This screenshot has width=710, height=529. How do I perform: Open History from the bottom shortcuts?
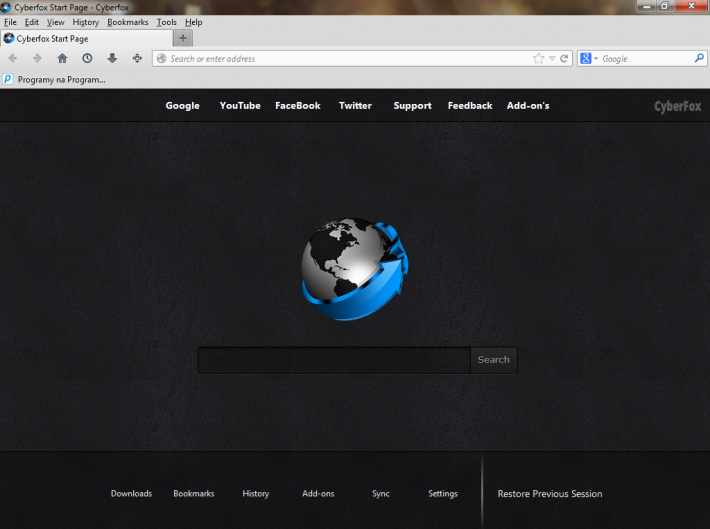click(x=256, y=494)
